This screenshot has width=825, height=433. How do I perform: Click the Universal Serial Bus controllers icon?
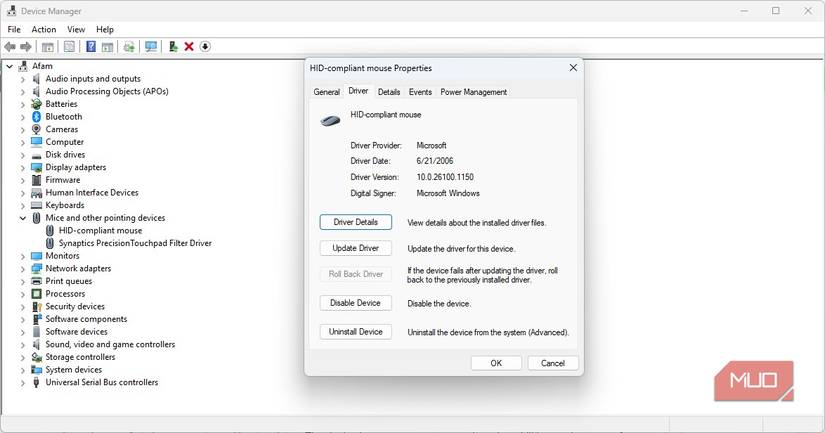(36, 382)
